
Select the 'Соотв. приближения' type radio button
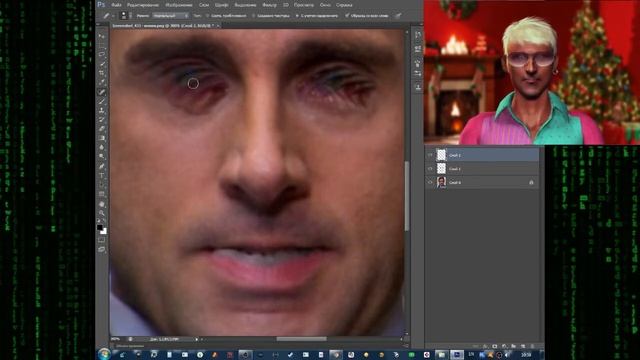coord(208,16)
